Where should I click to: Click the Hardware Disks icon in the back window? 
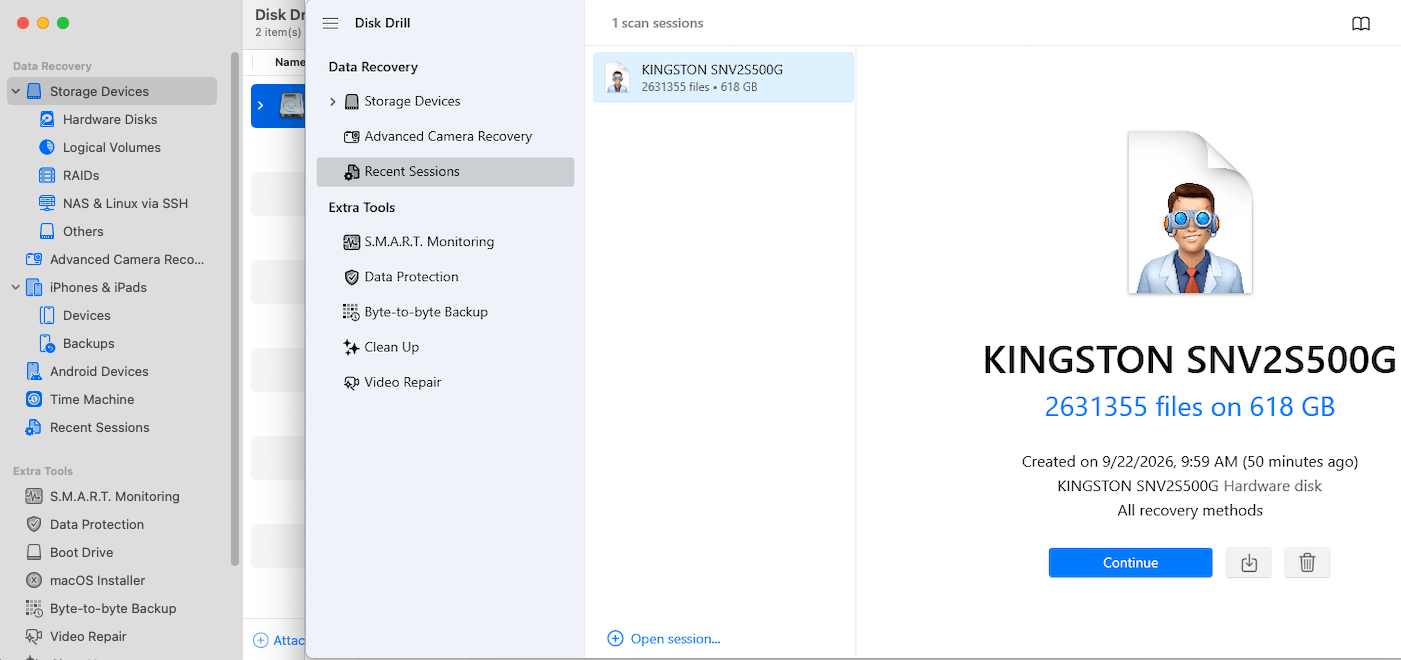click(46, 119)
